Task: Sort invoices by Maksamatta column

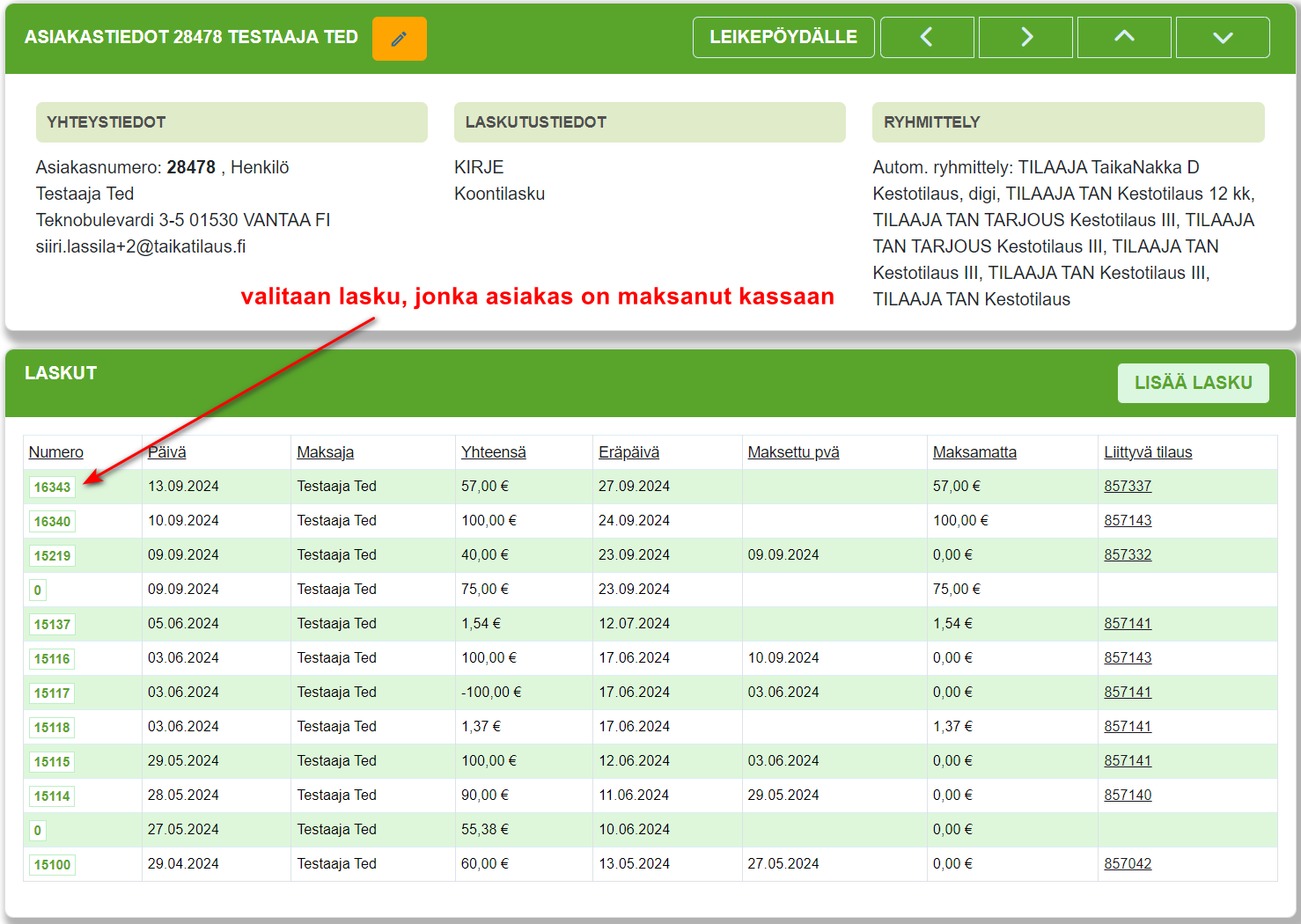Action: tap(974, 452)
